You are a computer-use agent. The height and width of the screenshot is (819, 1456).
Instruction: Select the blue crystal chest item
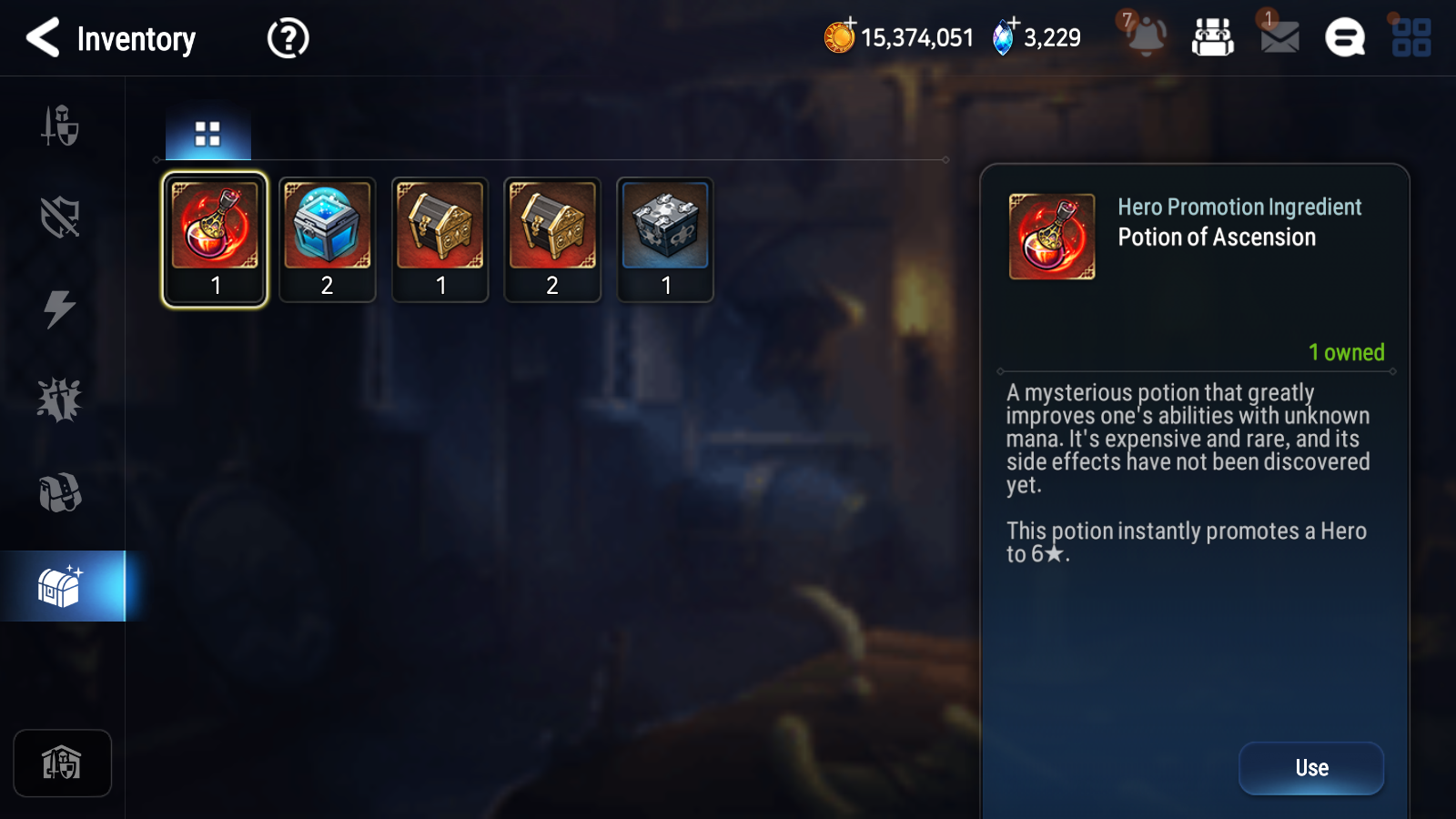point(328,239)
